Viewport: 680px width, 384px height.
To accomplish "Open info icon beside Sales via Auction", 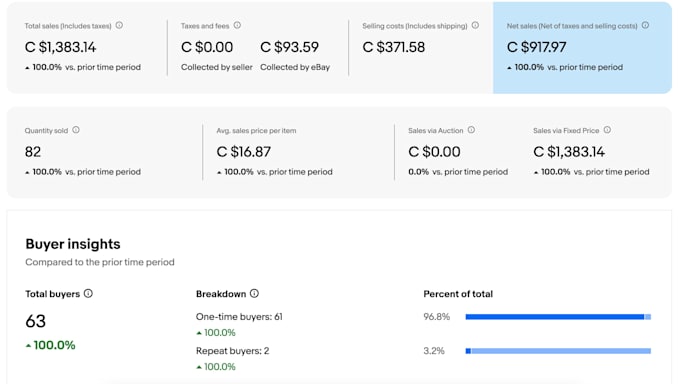I will click(x=471, y=130).
